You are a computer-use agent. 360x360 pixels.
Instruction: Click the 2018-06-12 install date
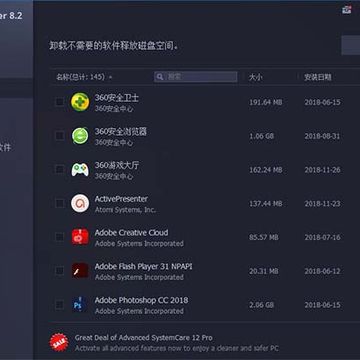(x=322, y=271)
